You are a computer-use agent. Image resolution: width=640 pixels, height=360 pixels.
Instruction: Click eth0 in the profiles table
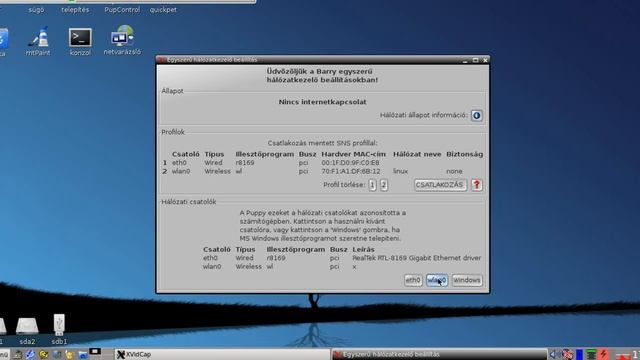(179, 163)
